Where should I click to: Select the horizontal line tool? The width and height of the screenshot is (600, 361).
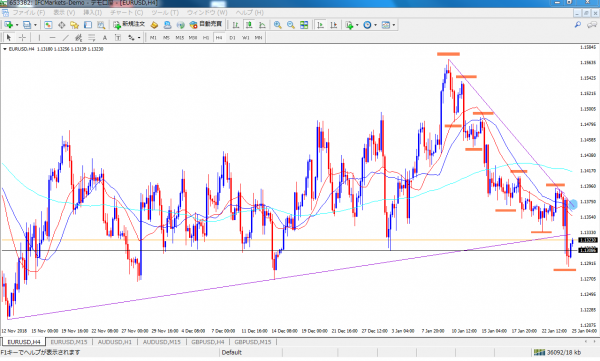(52, 38)
